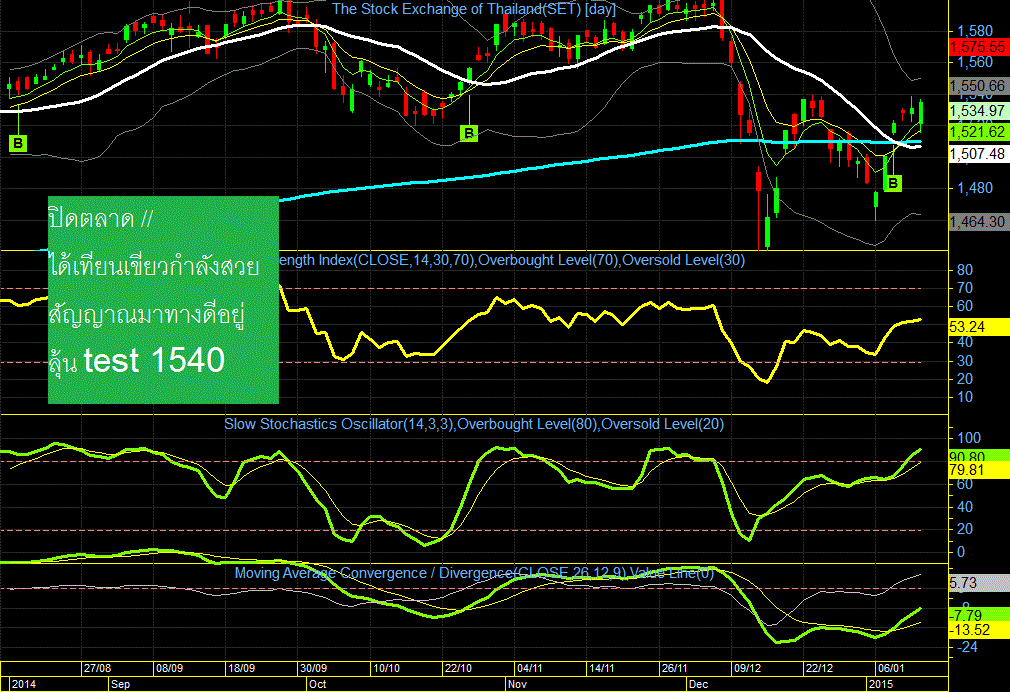Click the 22/10 date on the time axis
1010x692 pixels.
click(459, 668)
